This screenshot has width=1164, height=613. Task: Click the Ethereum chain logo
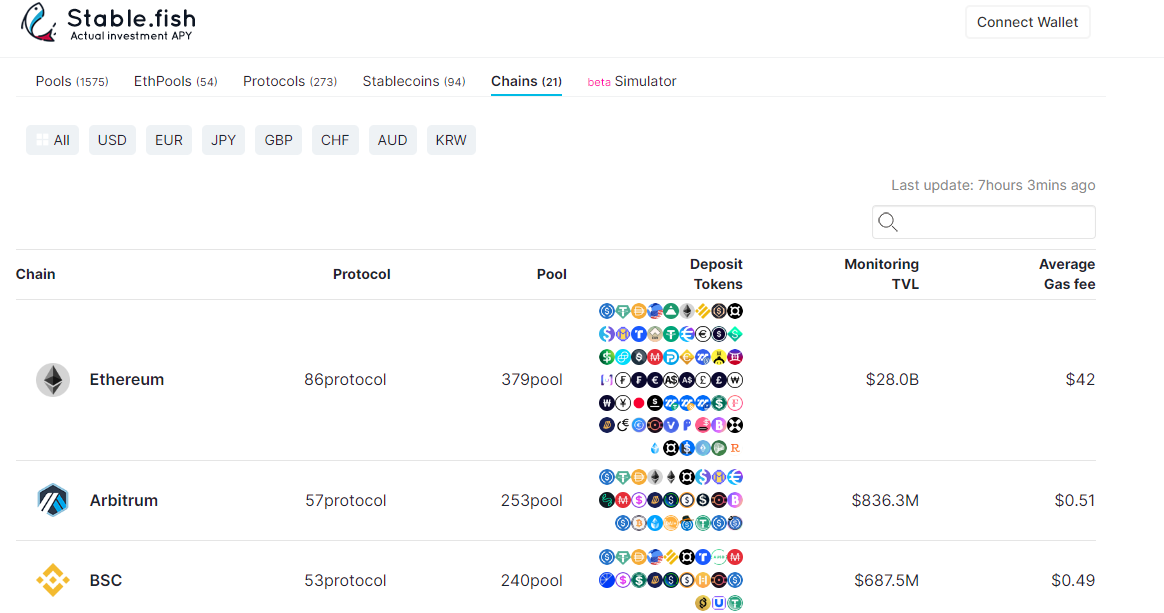(53, 380)
